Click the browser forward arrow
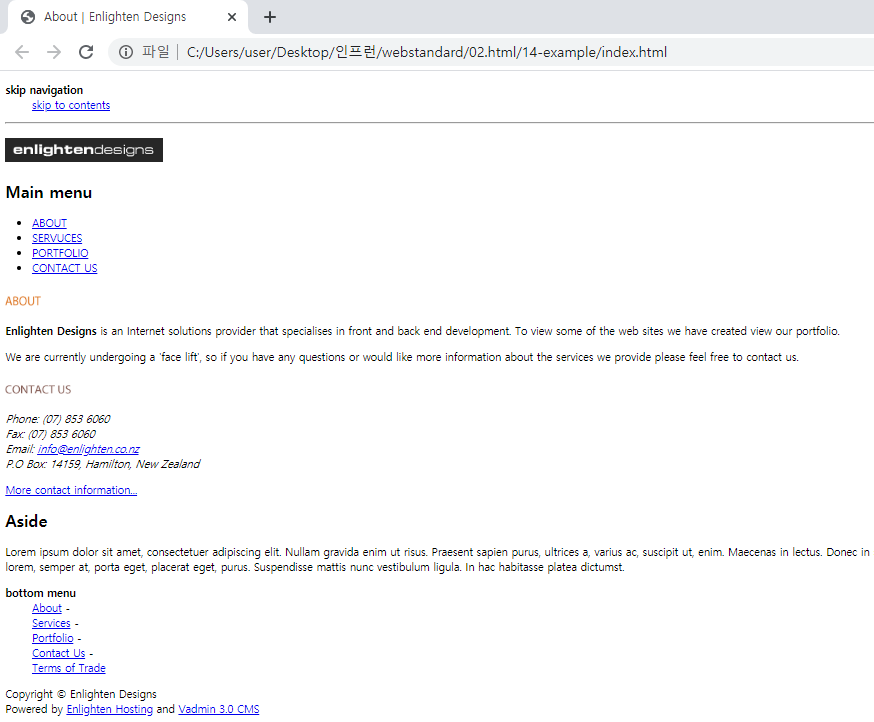The width and height of the screenshot is (874, 722). point(54,52)
